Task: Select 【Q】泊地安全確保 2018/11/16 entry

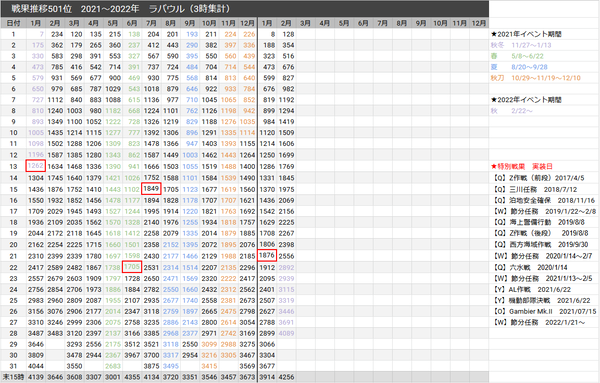Action: [x=543, y=200]
